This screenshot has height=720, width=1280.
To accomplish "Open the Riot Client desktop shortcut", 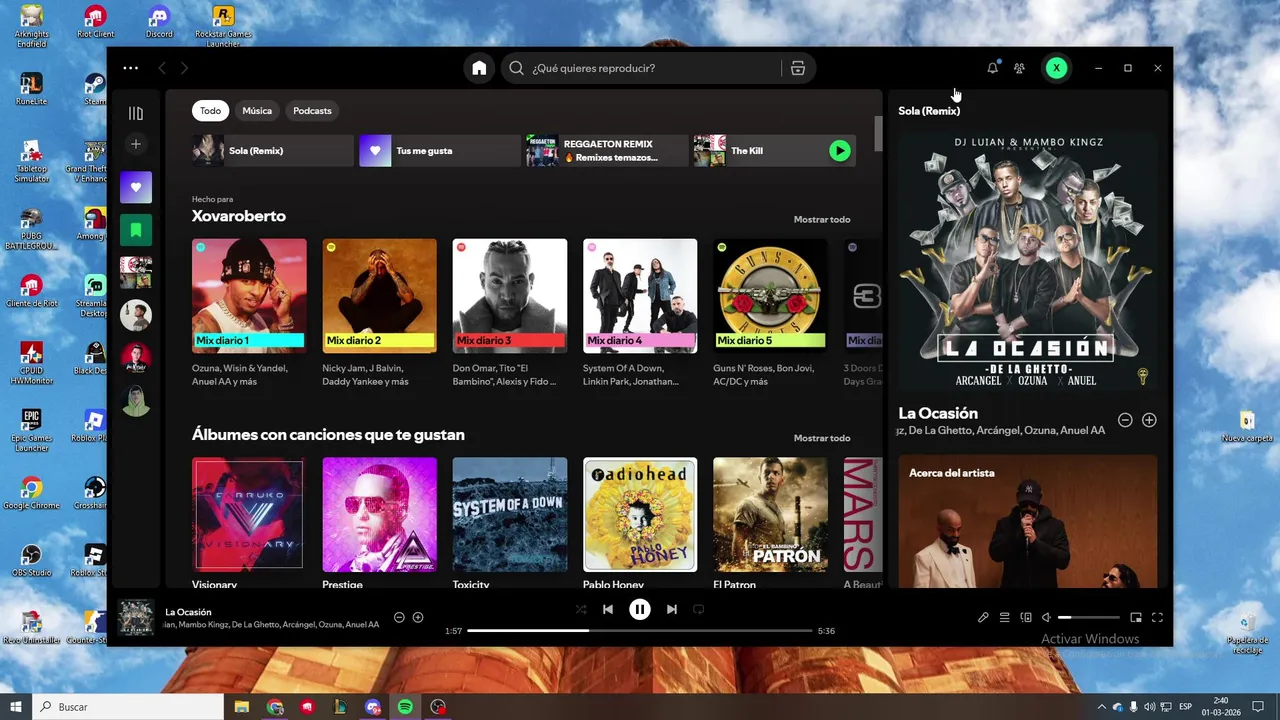I will (x=95, y=22).
